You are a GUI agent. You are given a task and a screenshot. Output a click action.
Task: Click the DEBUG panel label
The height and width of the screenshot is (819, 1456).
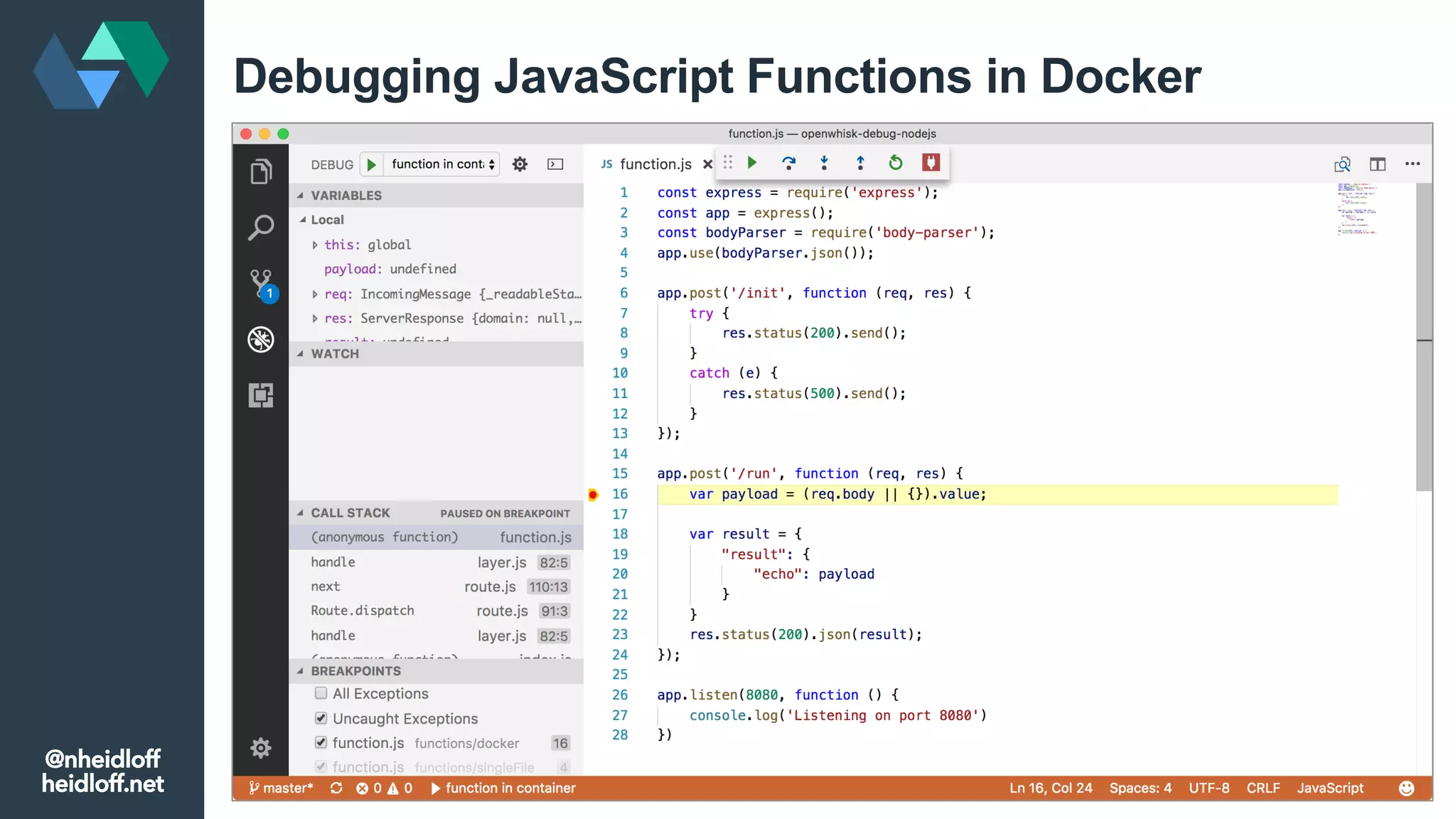332,164
